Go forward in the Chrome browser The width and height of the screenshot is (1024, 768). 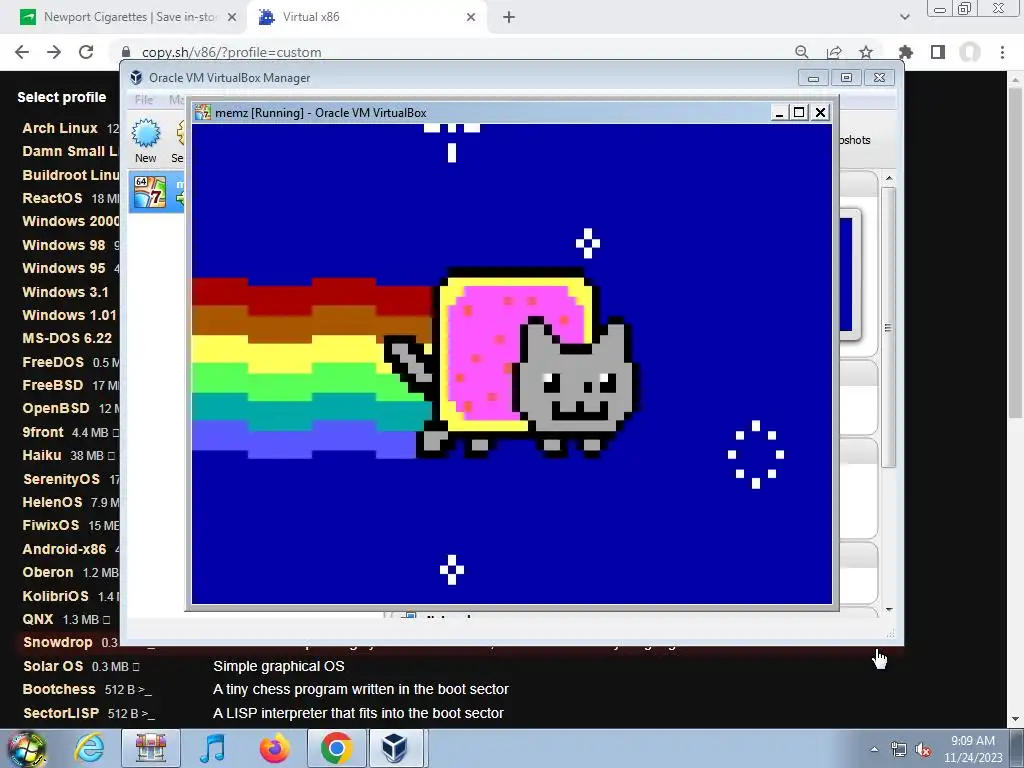54,52
